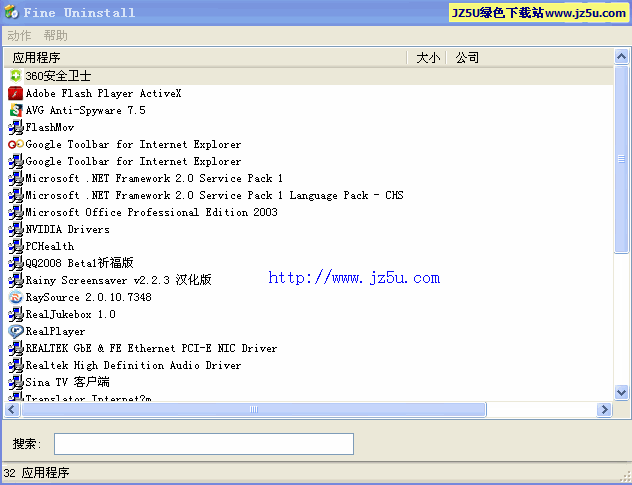This screenshot has height=485, width=632.
Task: Click the QQ2008 Beta1 icon
Action: tap(15, 263)
